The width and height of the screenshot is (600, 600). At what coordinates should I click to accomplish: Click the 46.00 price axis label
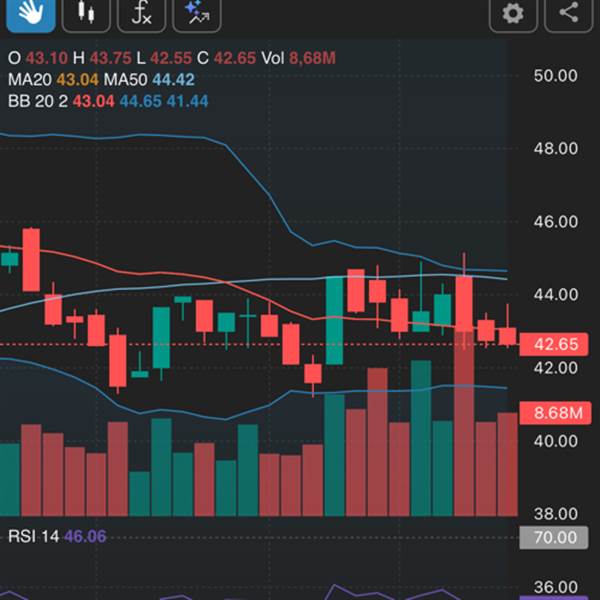coord(555,222)
